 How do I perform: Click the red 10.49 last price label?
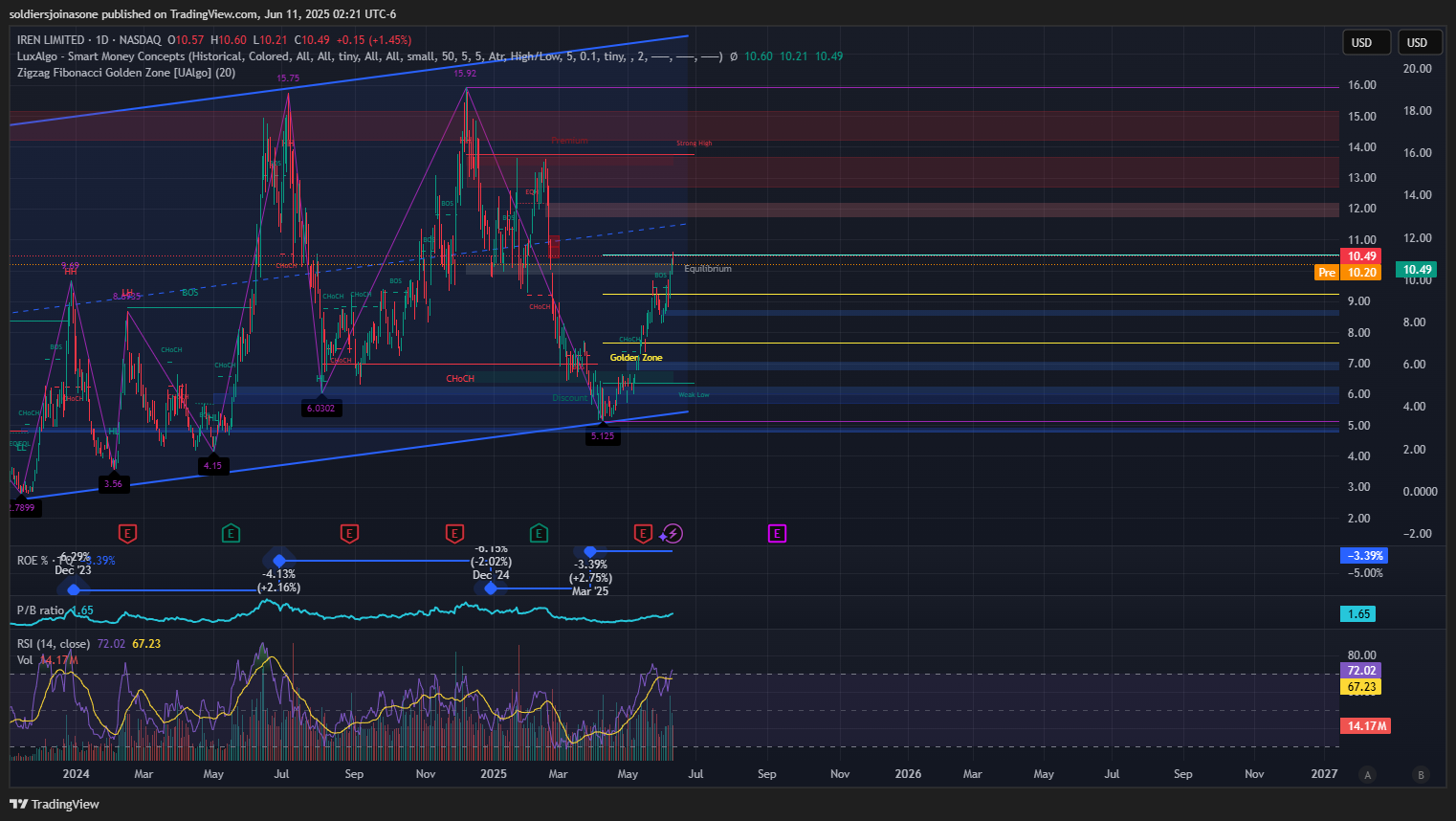pyautogui.click(x=1362, y=255)
